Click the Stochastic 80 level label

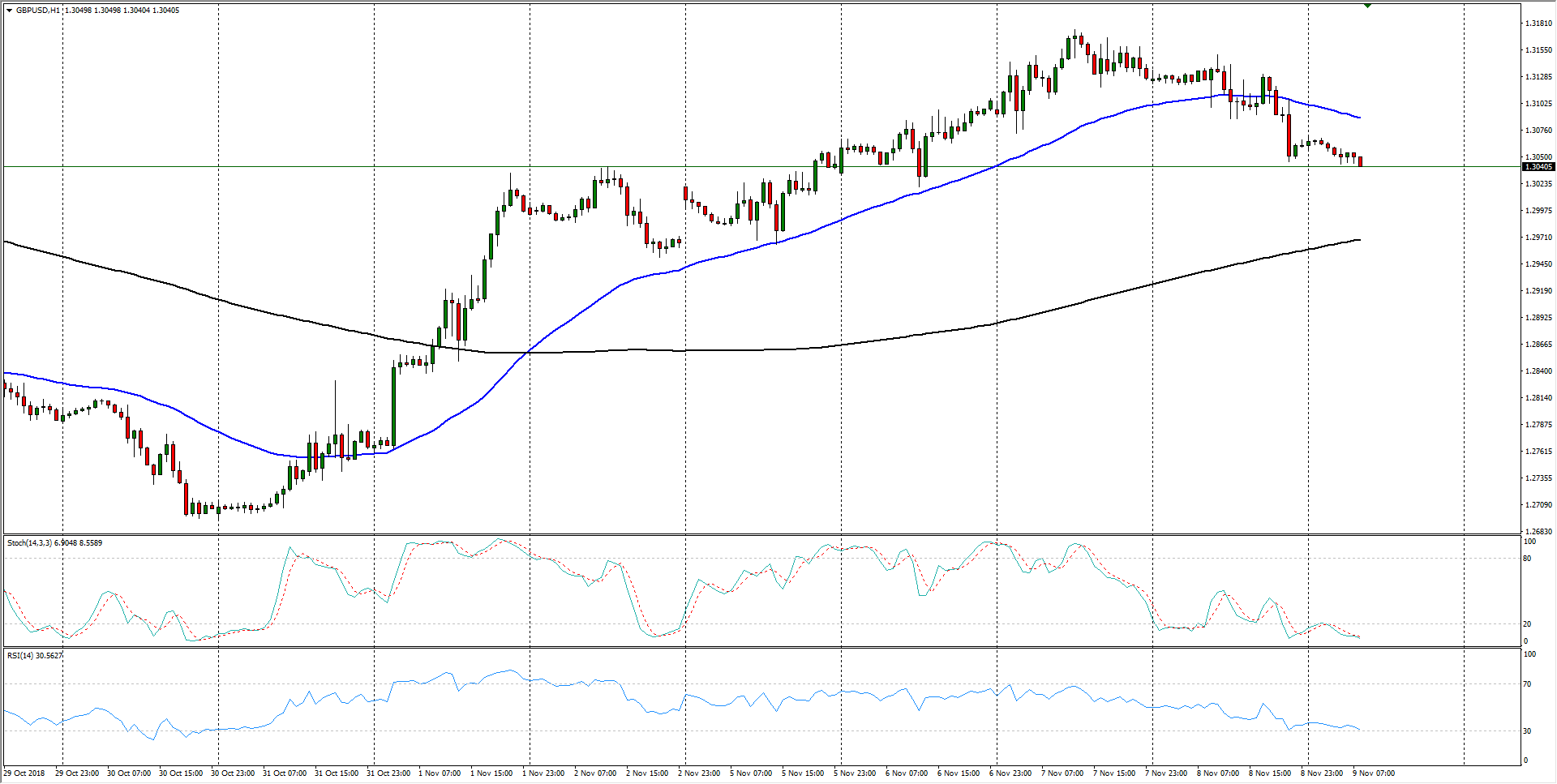(x=1527, y=559)
